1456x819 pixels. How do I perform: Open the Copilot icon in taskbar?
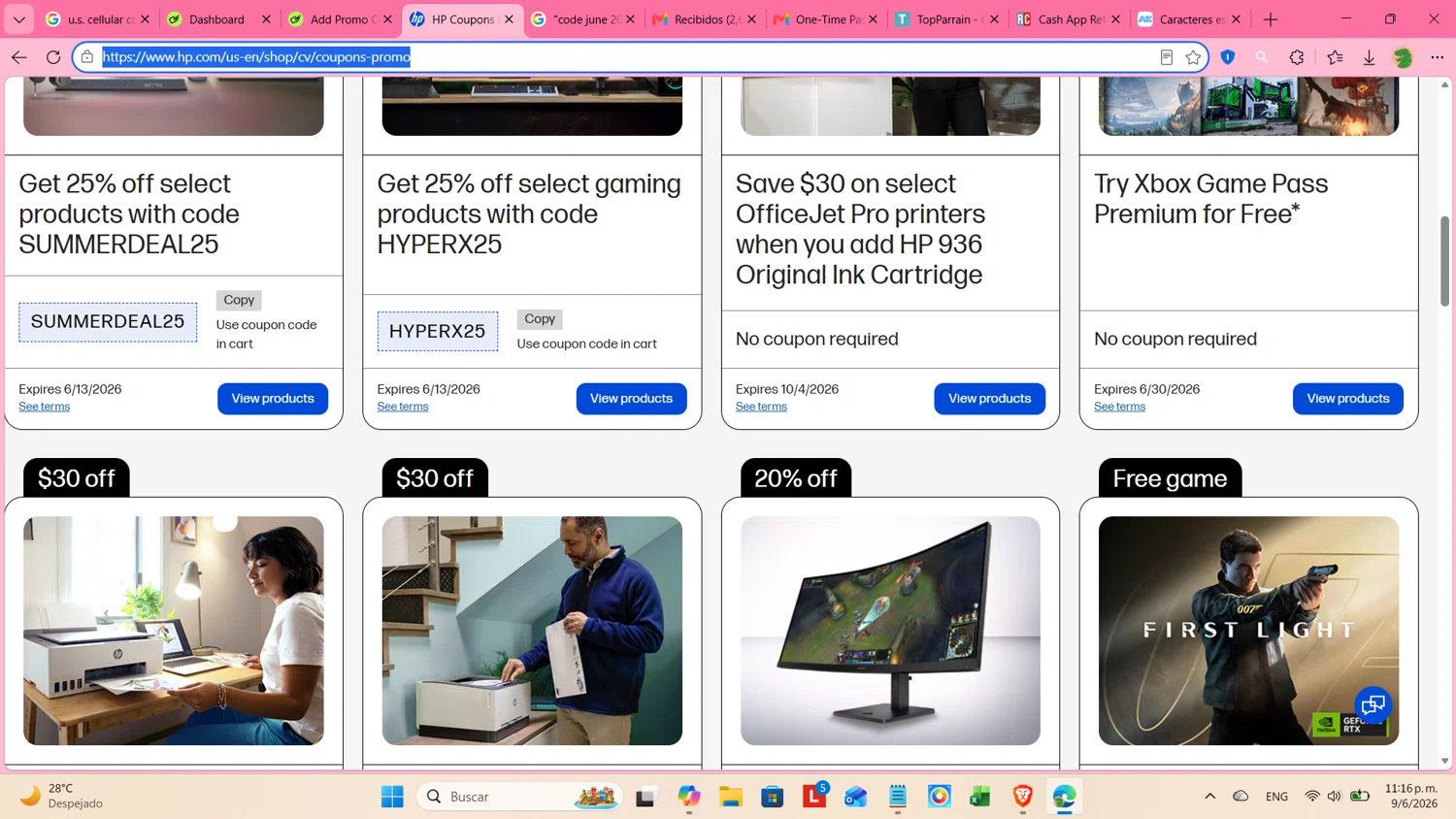coord(689,797)
